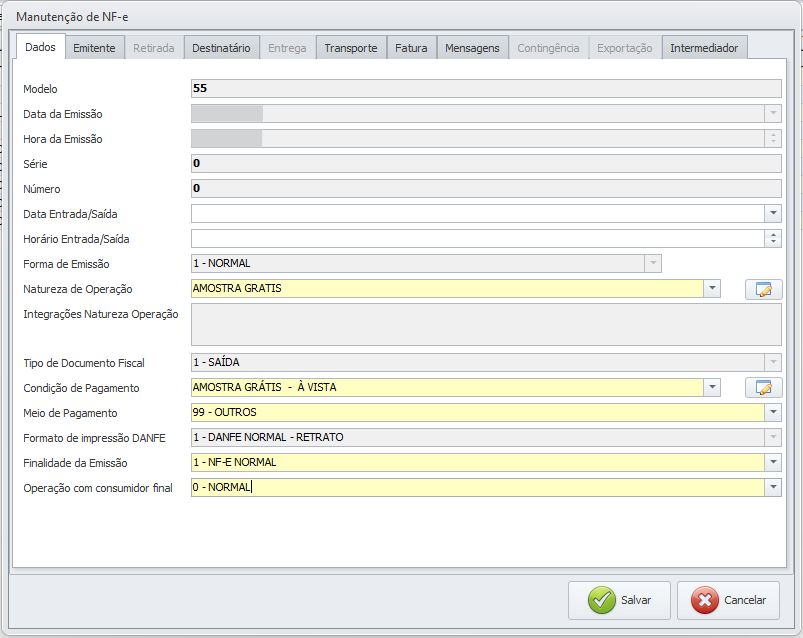Viewport: 803px width, 638px height.
Task: Adjust the Horário Entrada/Saída spinner
Action: point(772,238)
